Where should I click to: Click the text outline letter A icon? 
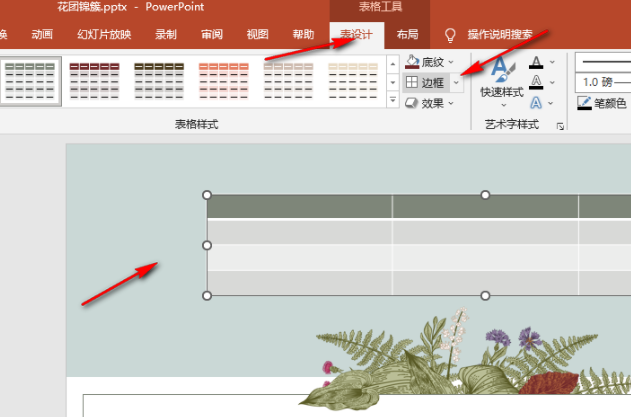pos(537,83)
